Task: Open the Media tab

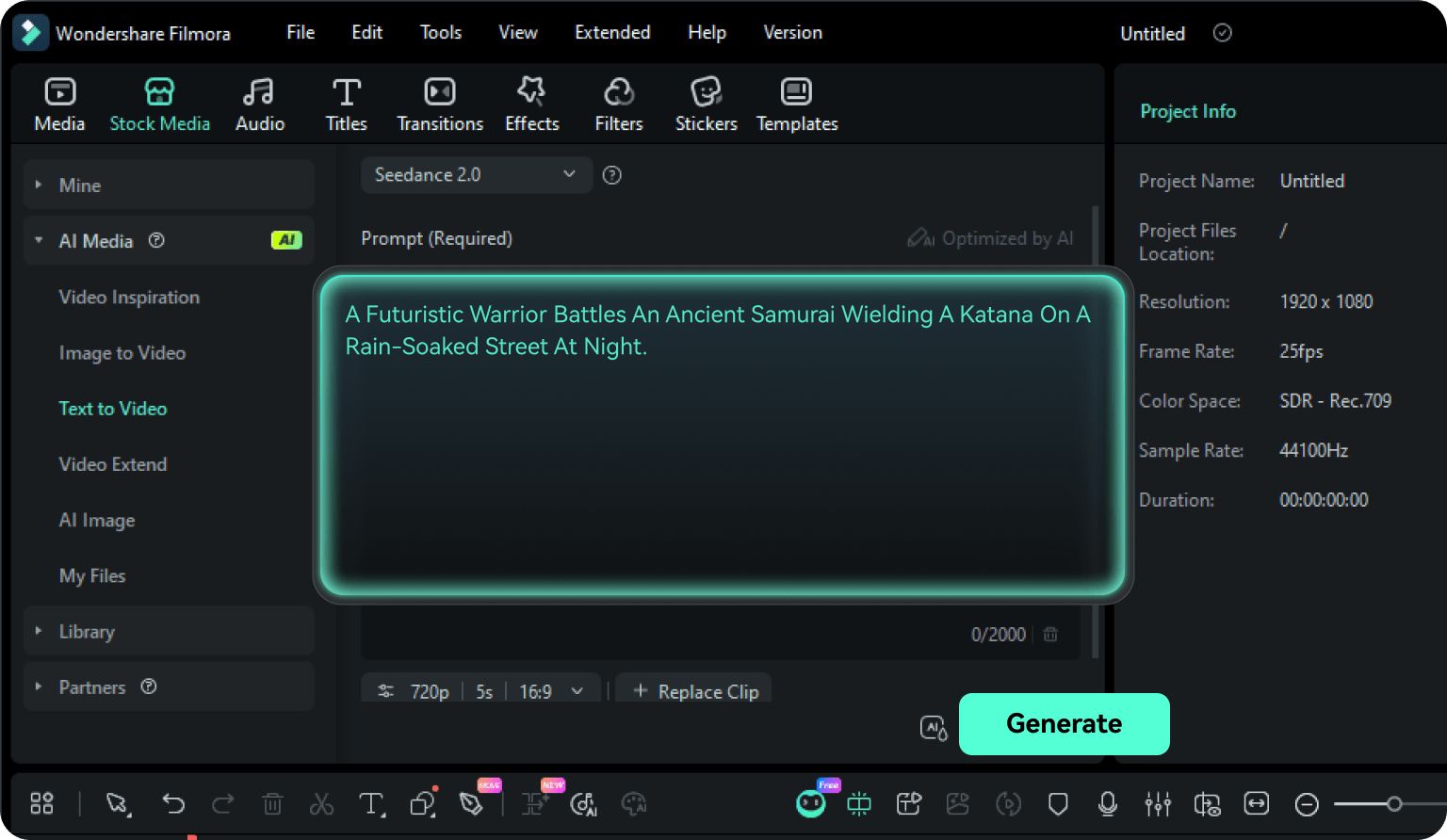Action: 59,105
